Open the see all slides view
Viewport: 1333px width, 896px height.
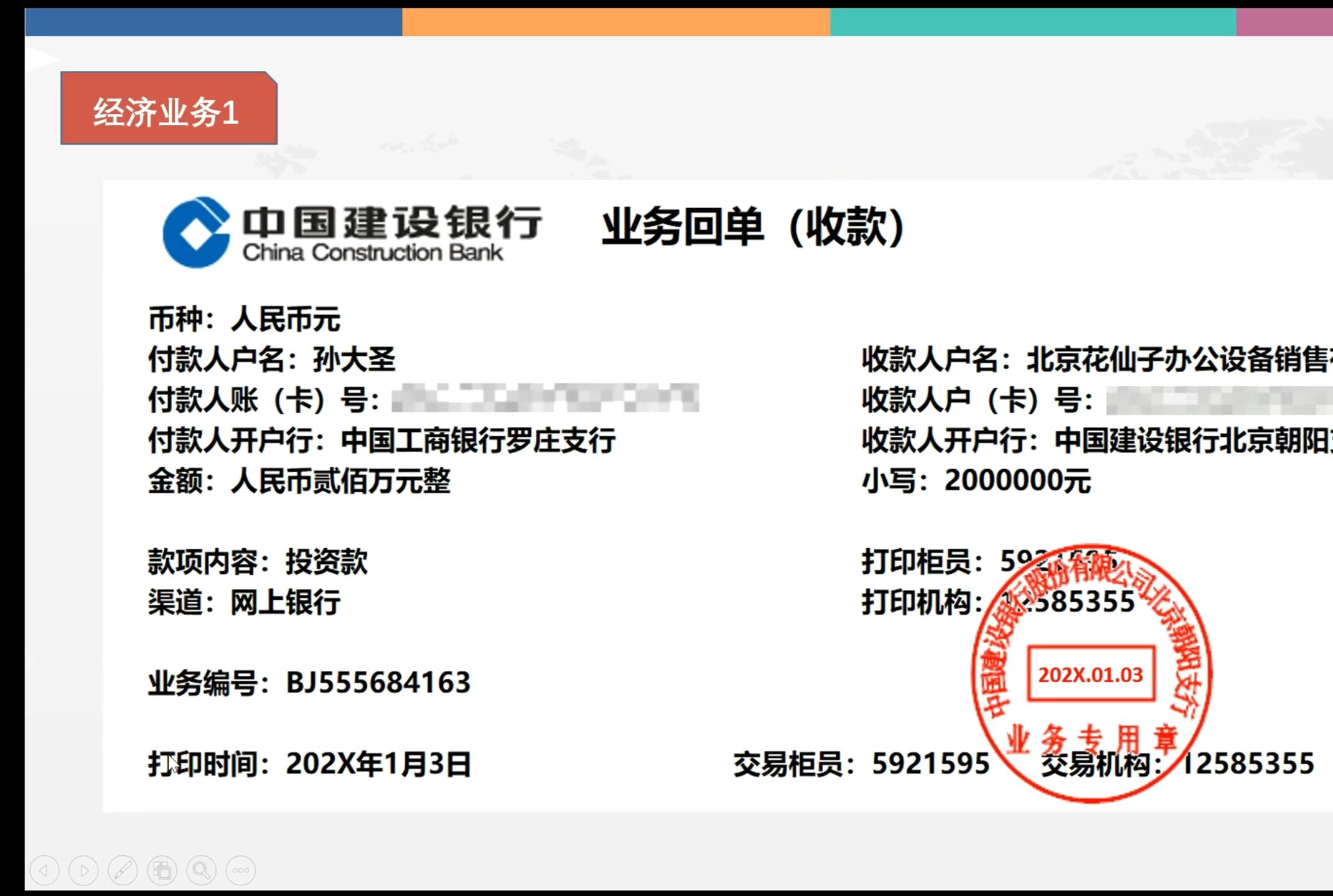(162, 870)
